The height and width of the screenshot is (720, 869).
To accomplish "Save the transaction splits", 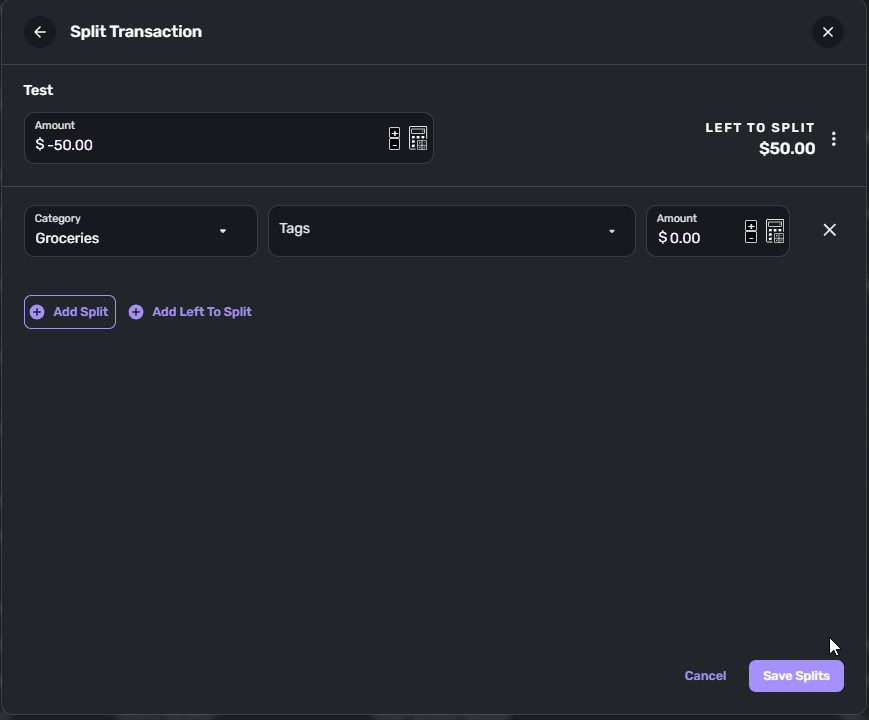I will (x=796, y=675).
